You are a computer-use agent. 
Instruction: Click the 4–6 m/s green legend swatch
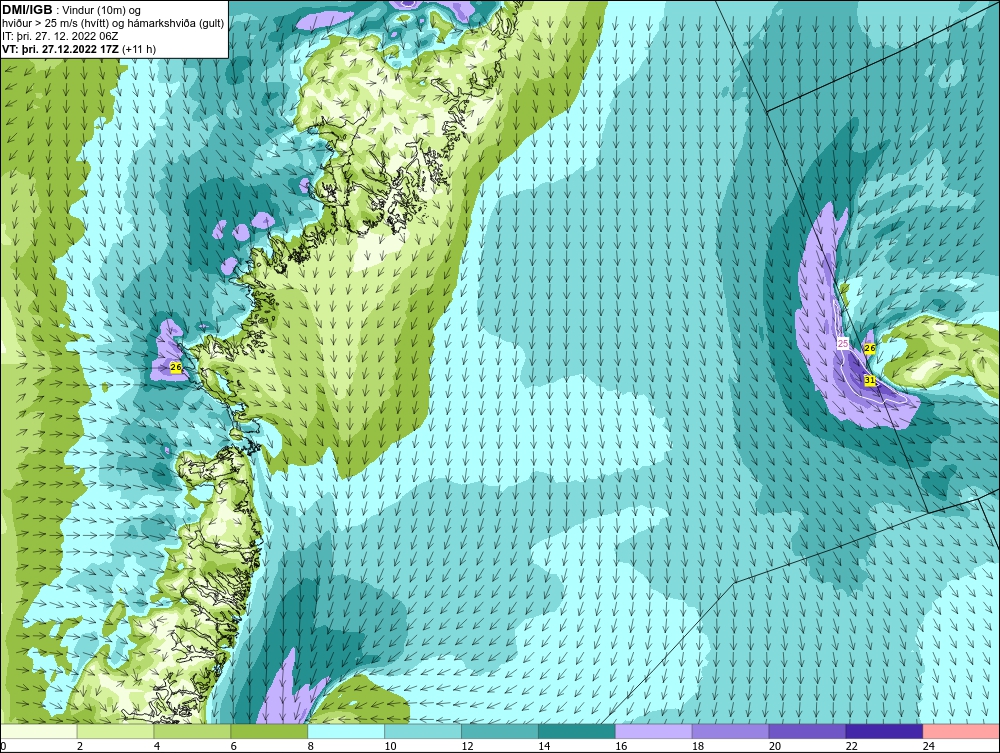tap(192, 731)
